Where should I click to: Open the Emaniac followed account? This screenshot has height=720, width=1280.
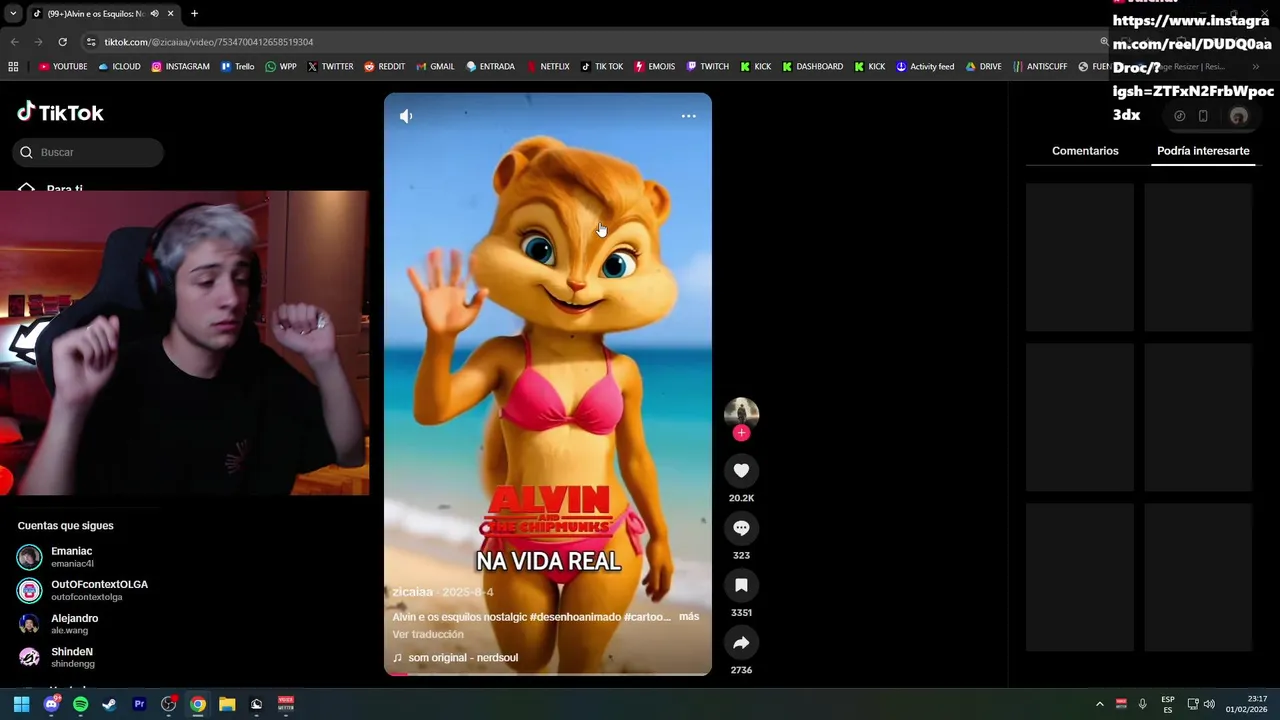[x=90, y=557]
